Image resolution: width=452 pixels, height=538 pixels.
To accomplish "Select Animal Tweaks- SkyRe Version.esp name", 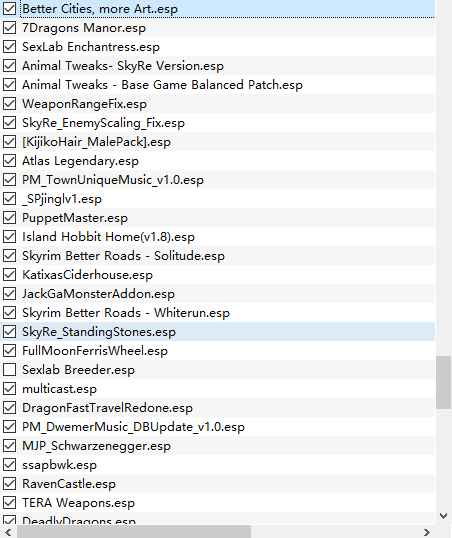I will tap(123, 66).
